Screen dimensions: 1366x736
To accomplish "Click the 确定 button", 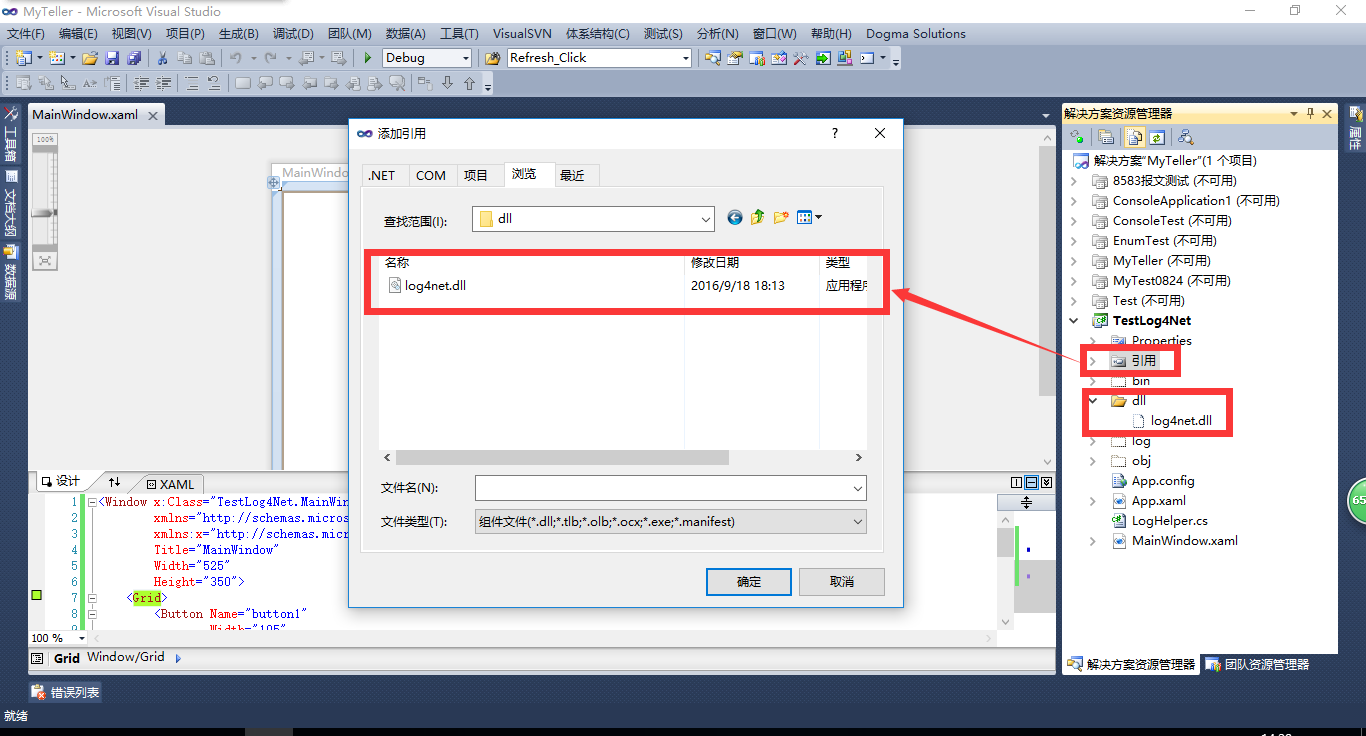I will pos(749,582).
